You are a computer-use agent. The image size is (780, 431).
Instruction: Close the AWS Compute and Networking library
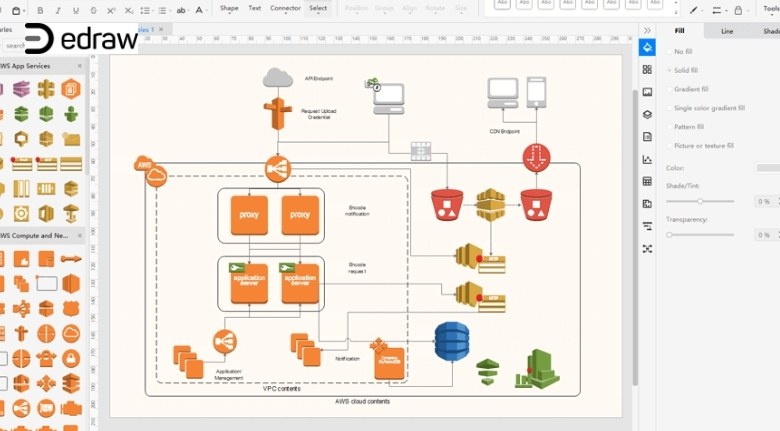80,235
